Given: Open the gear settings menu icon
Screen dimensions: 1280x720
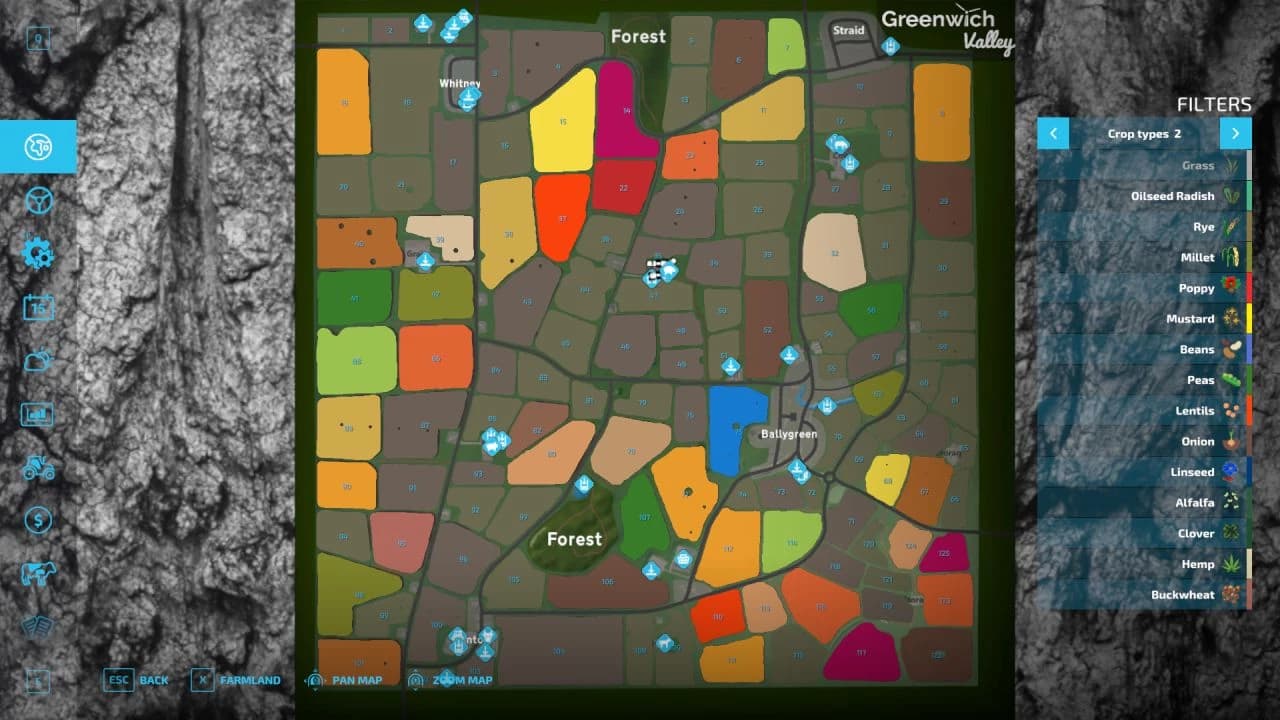Looking at the screenshot, I should (38, 253).
